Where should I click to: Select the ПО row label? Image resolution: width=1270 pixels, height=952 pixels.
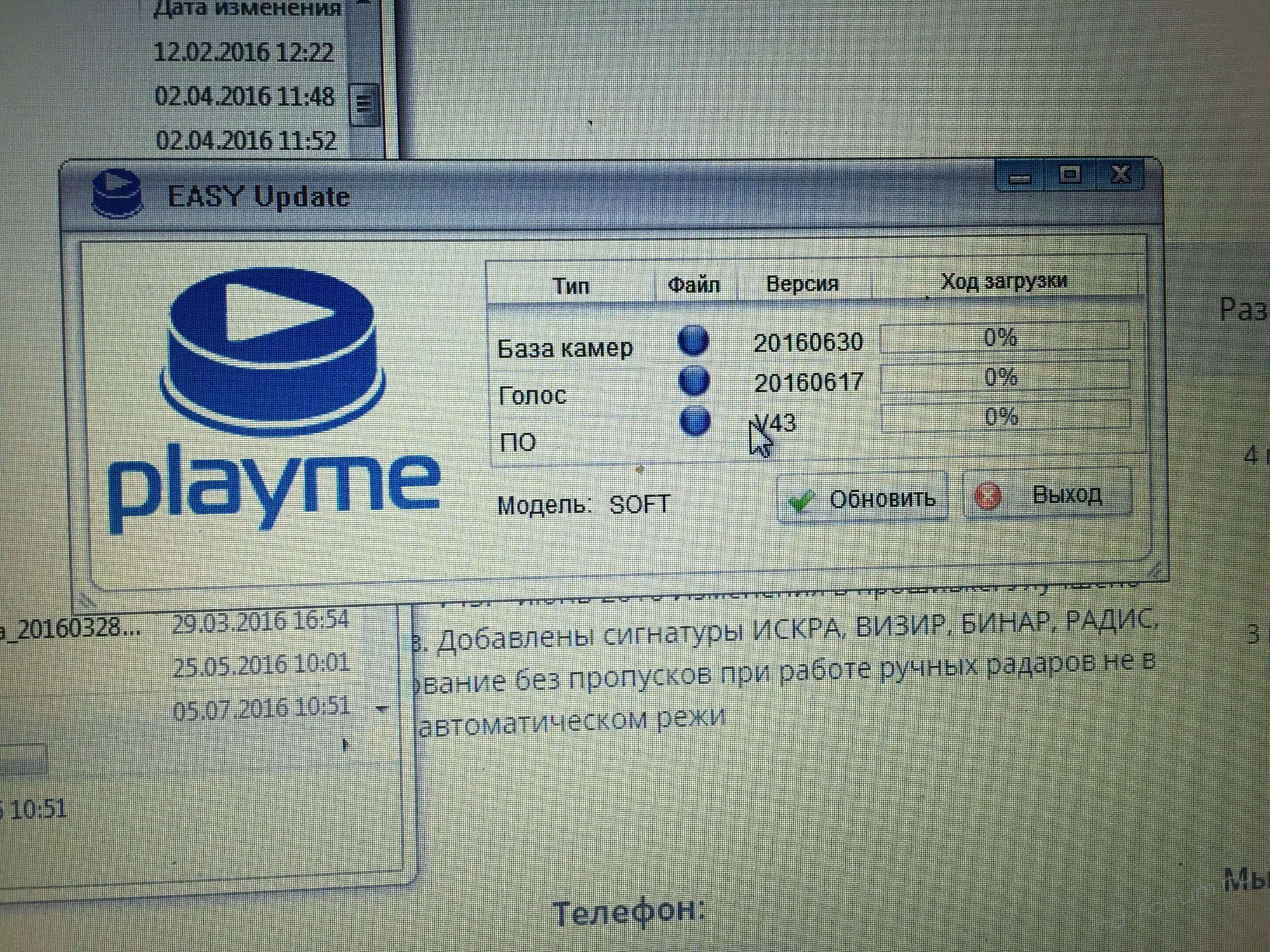tap(518, 442)
